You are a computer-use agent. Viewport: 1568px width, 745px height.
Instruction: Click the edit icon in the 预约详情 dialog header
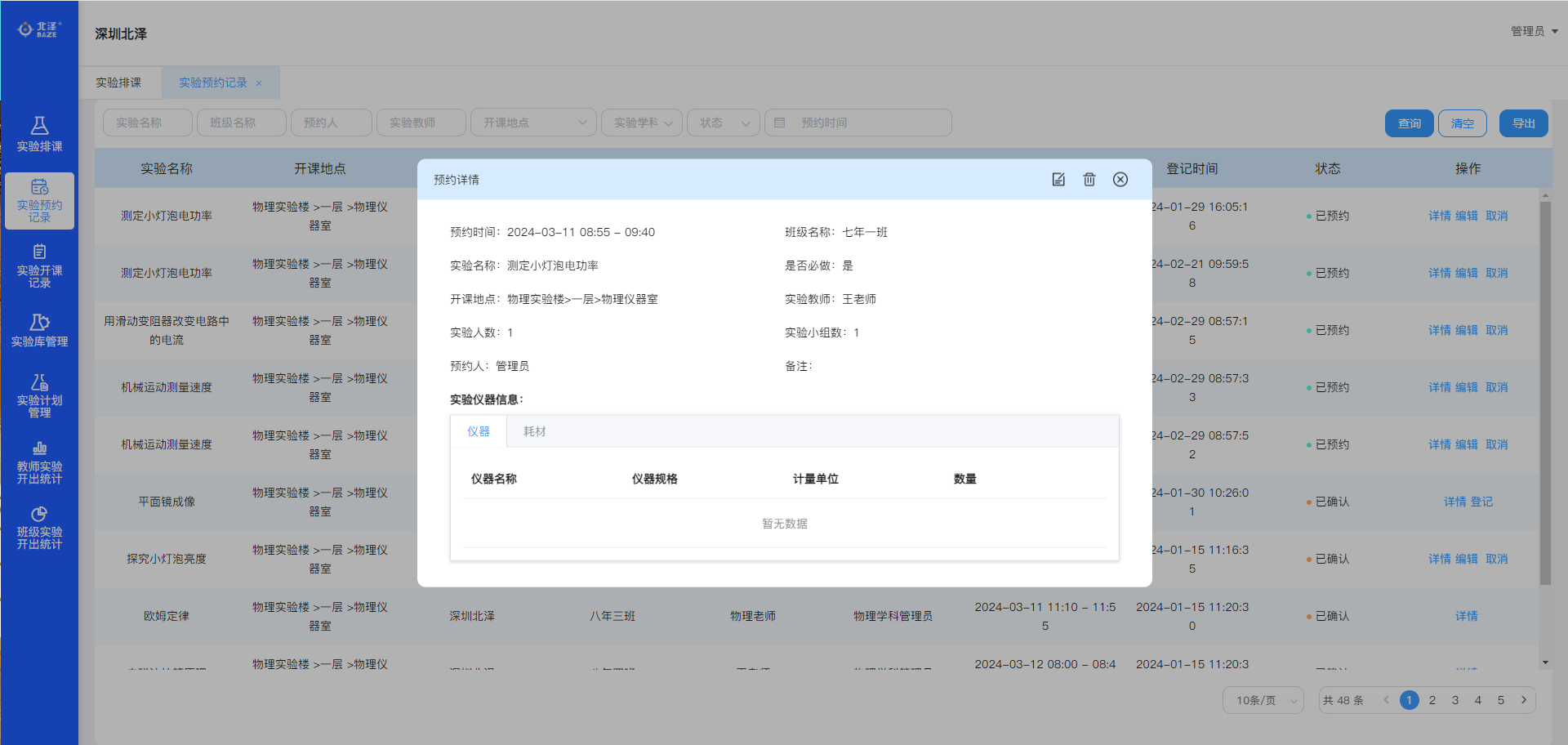[x=1058, y=180]
